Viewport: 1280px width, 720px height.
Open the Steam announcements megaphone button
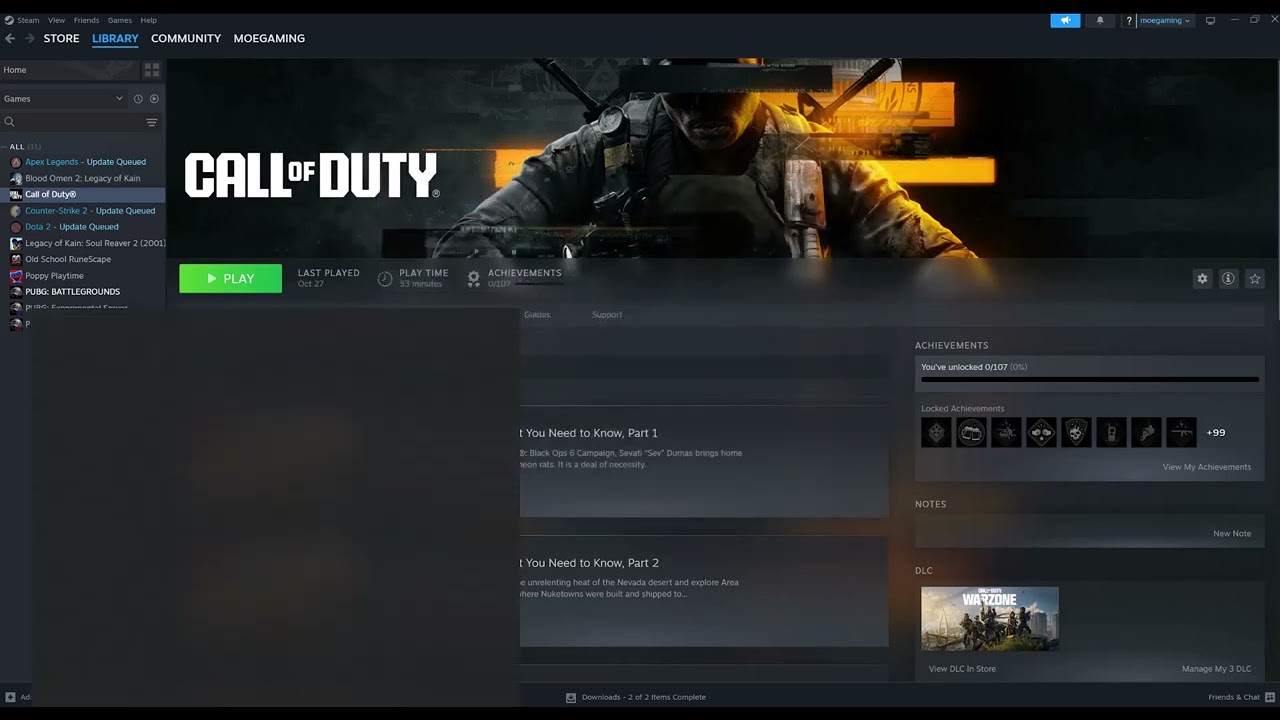click(x=1065, y=20)
